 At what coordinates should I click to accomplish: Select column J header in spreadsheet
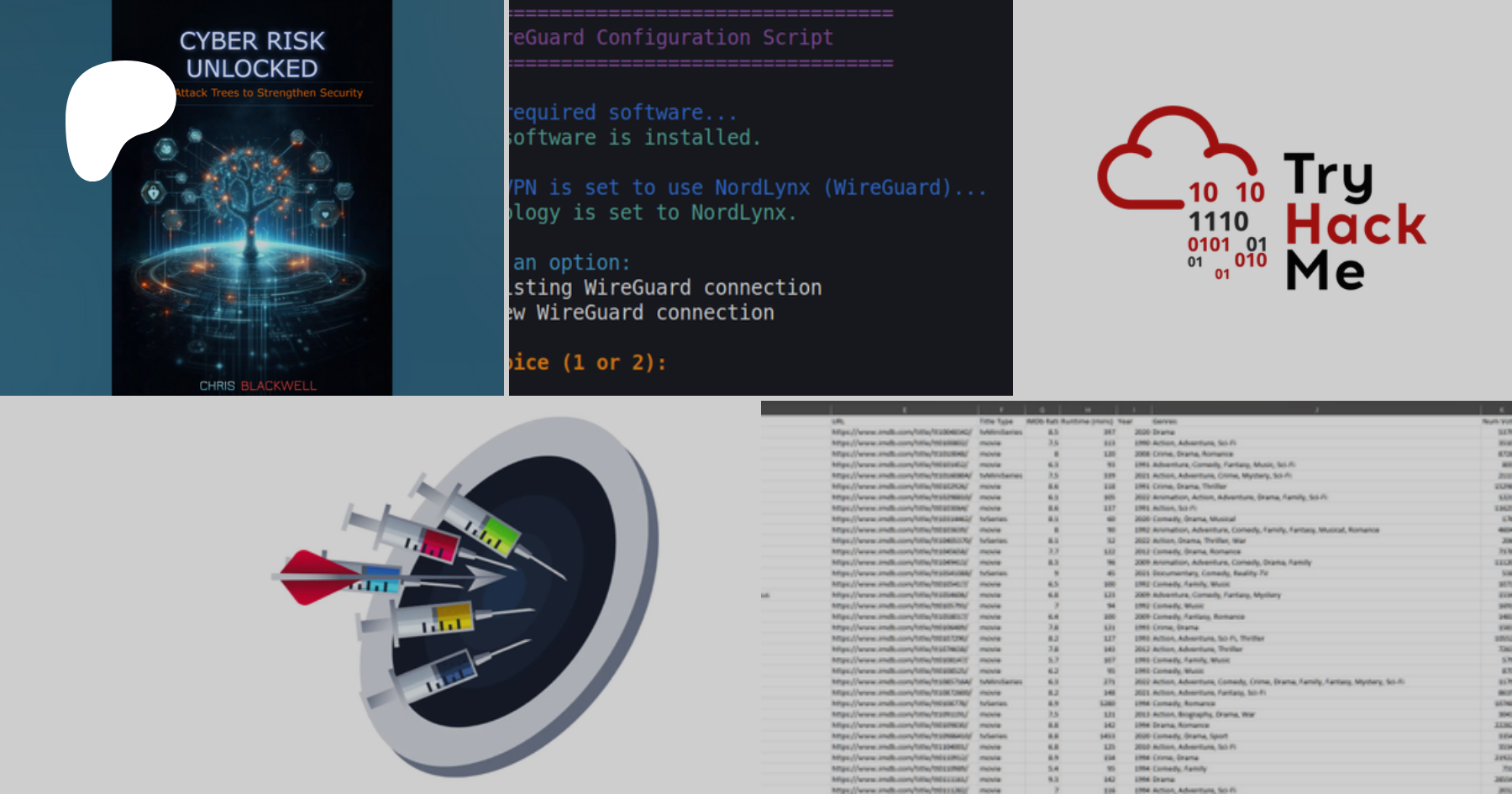tap(1315, 410)
